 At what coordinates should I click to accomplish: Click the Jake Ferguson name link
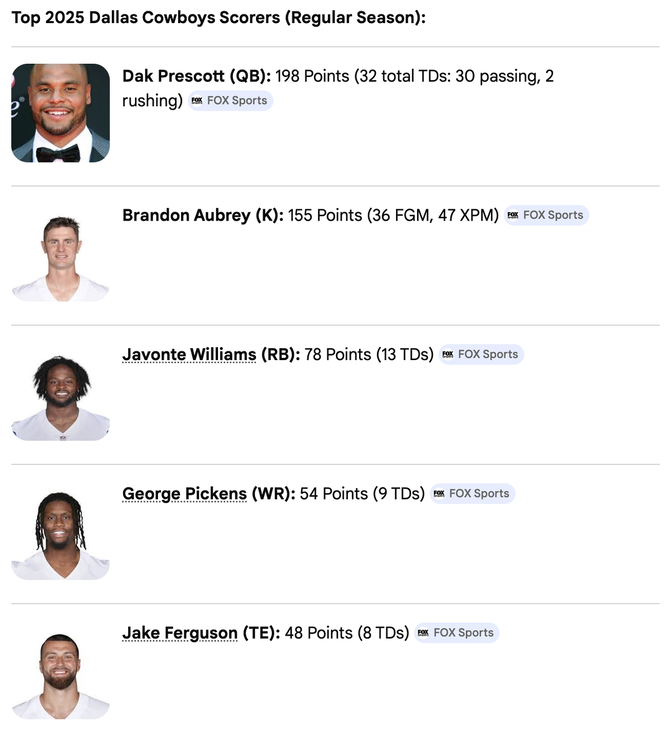[x=180, y=633]
